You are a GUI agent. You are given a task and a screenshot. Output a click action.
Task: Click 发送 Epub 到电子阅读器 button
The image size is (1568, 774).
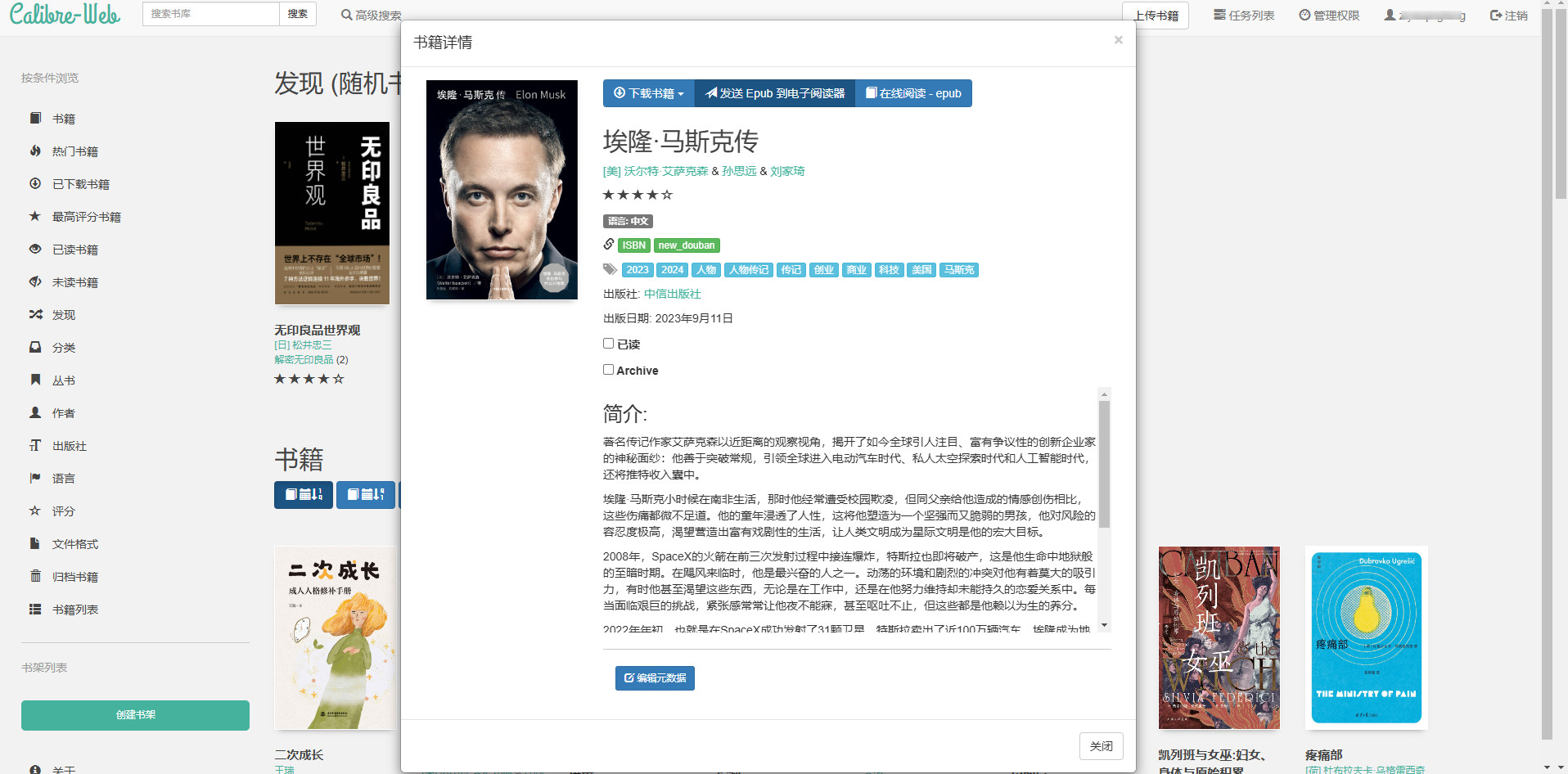pyautogui.click(x=775, y=93)
